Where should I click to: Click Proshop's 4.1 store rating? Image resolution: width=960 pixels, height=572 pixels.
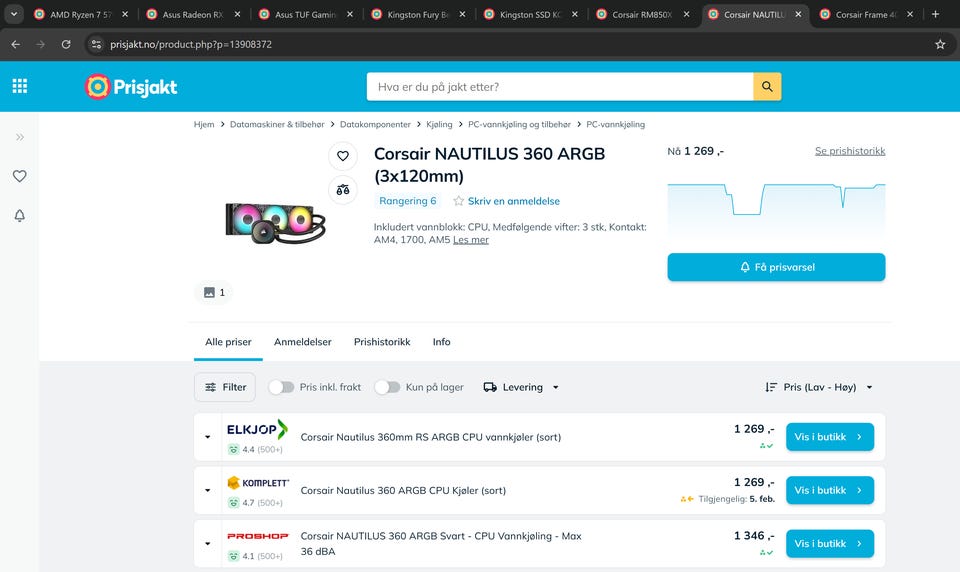tap(255, 556)
